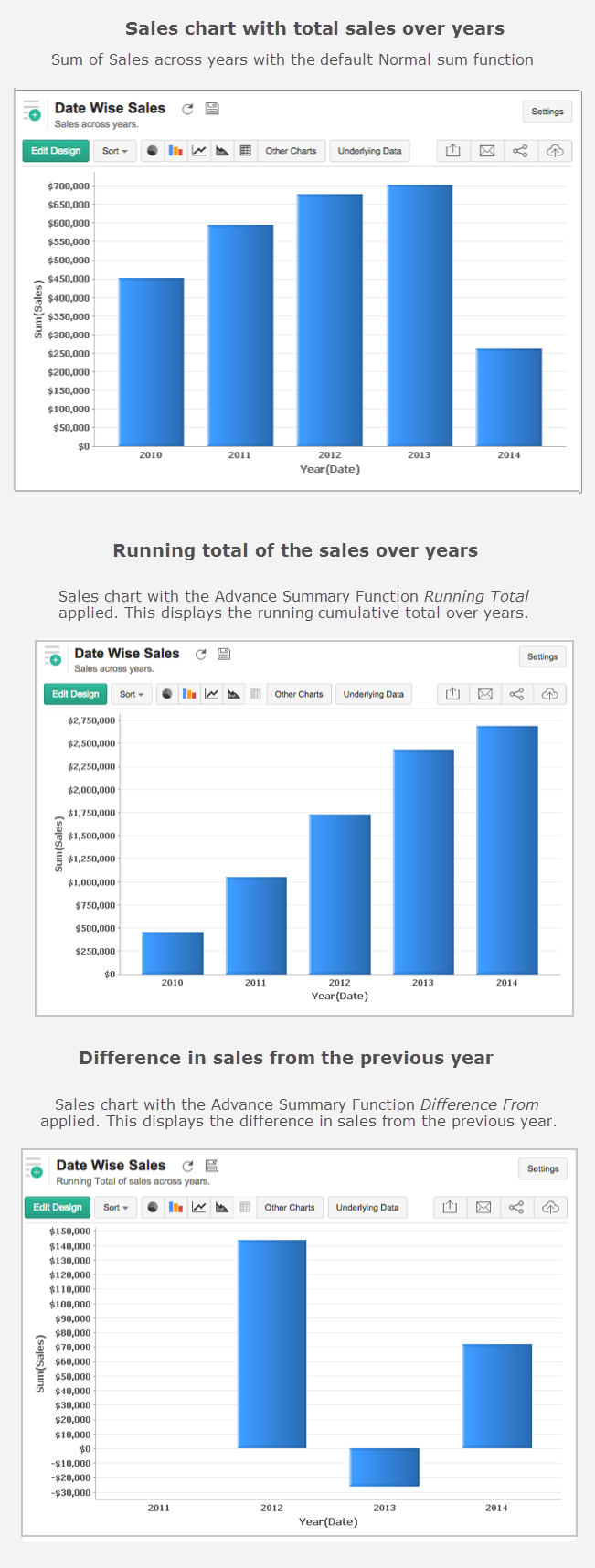Share the sales chart via the share icon
The image size is (595, 1568).
coord(518,151)
